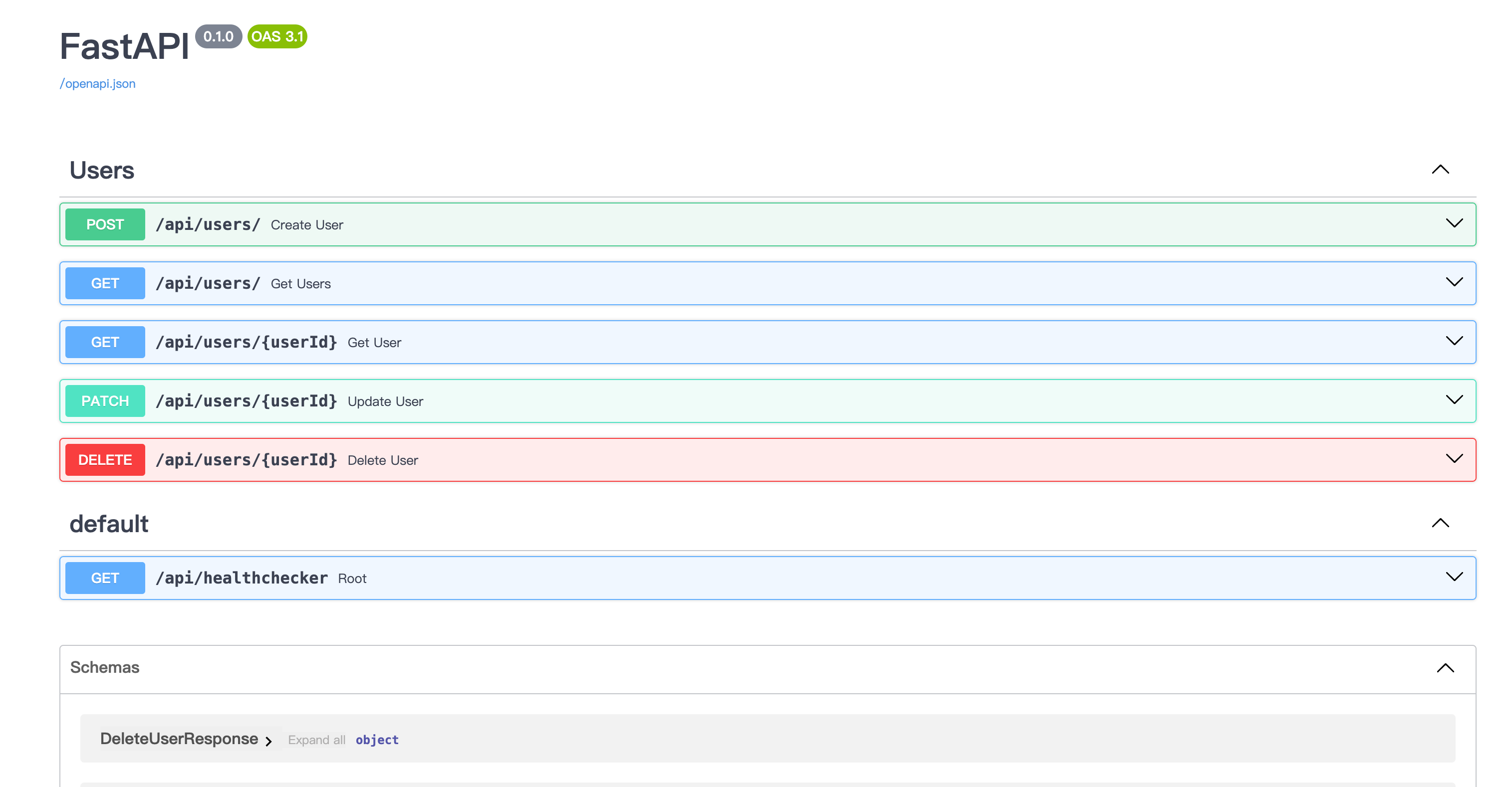Image resolution: width=1512 pixels, height=787 pixels.
Task: Click the OAS 3.1 badge
Action: pyautogui.click(x=277, y=36)
